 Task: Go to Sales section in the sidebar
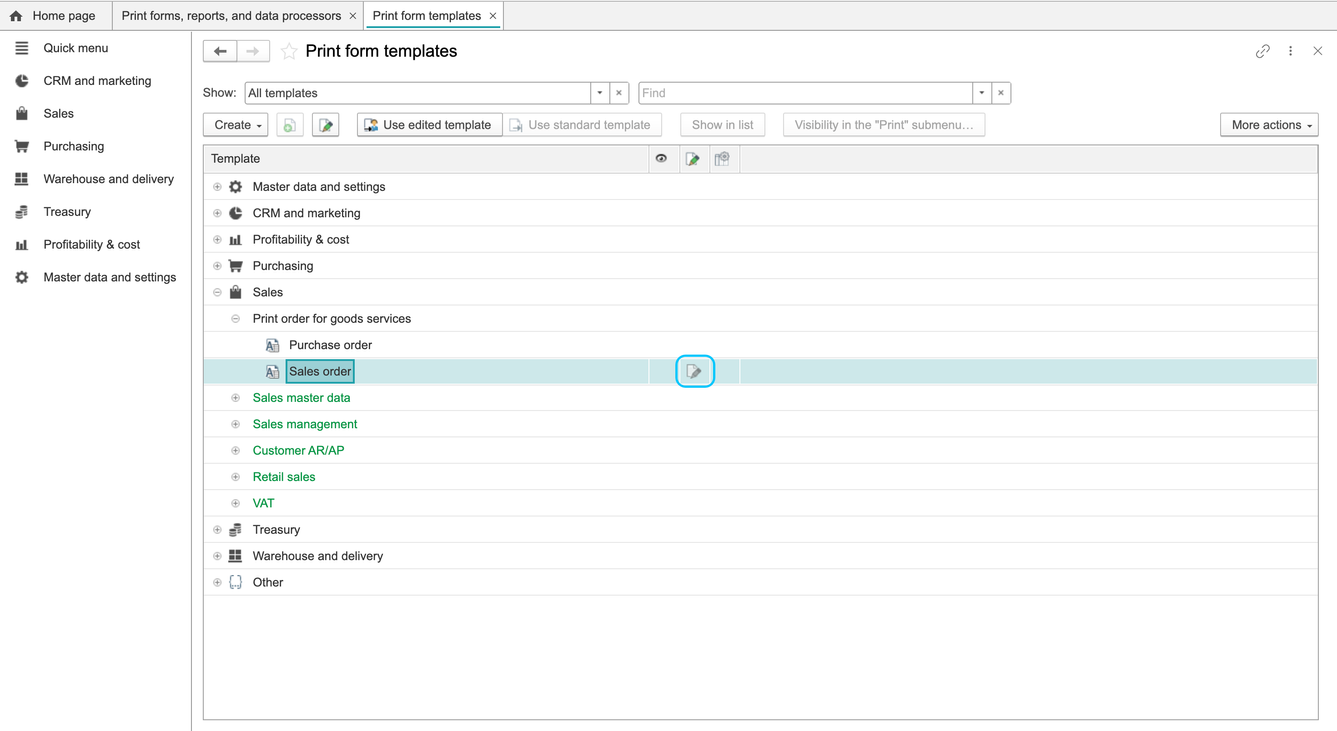tap(58, 114)
